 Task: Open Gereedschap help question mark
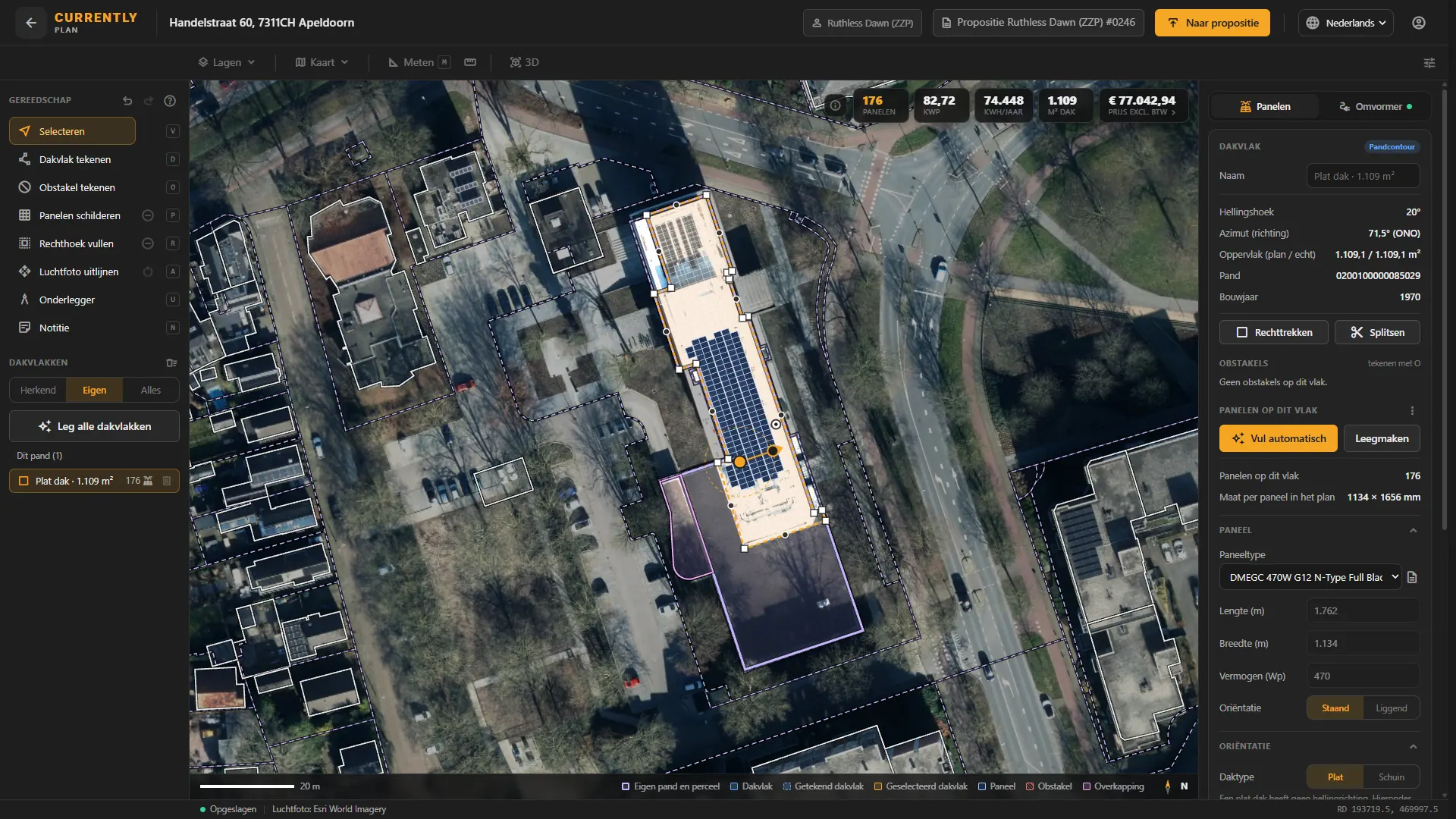pyautogui.click(x=170, y=101)
